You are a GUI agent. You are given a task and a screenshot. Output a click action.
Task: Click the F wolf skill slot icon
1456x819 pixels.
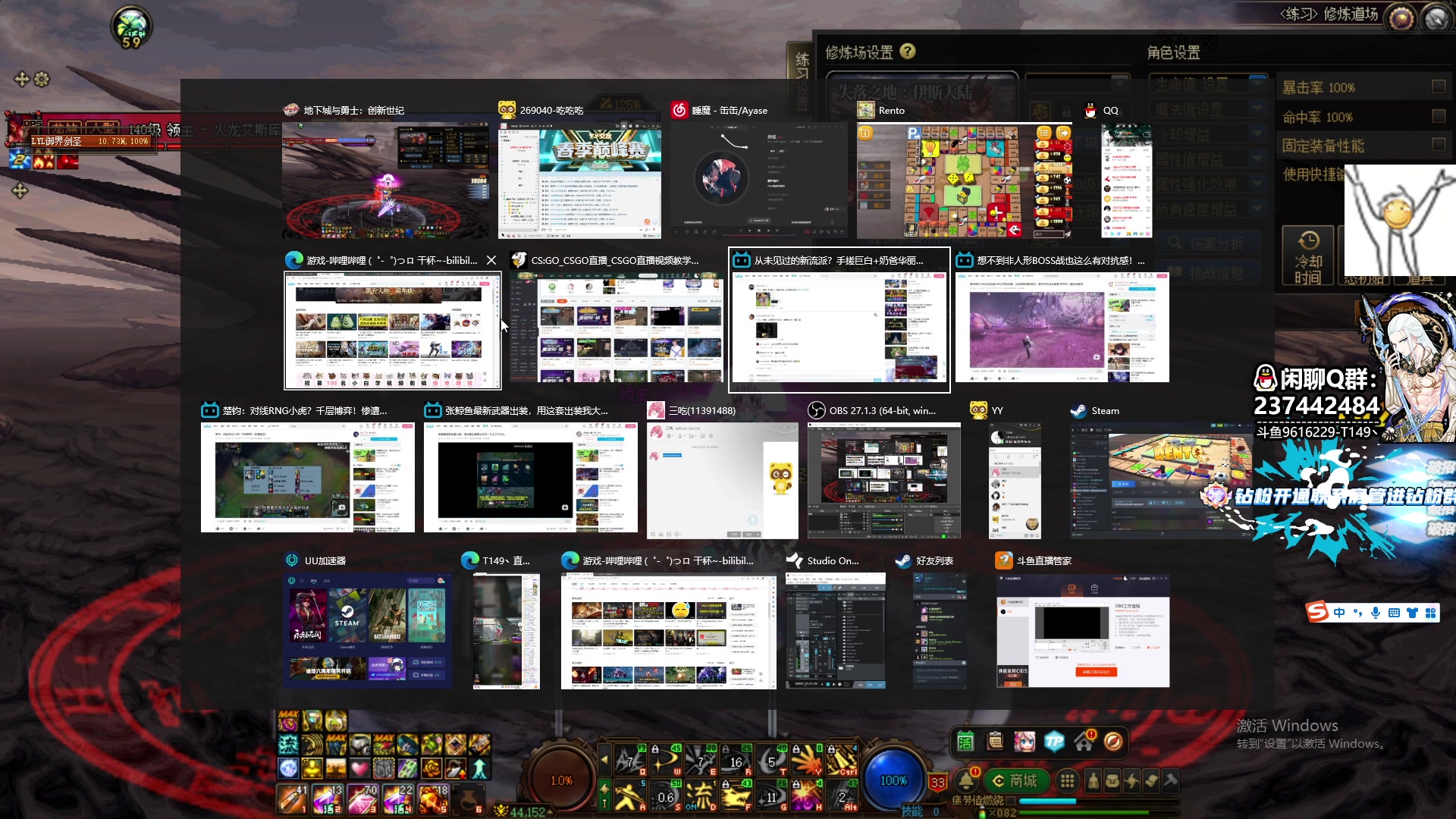pos(736,795)
